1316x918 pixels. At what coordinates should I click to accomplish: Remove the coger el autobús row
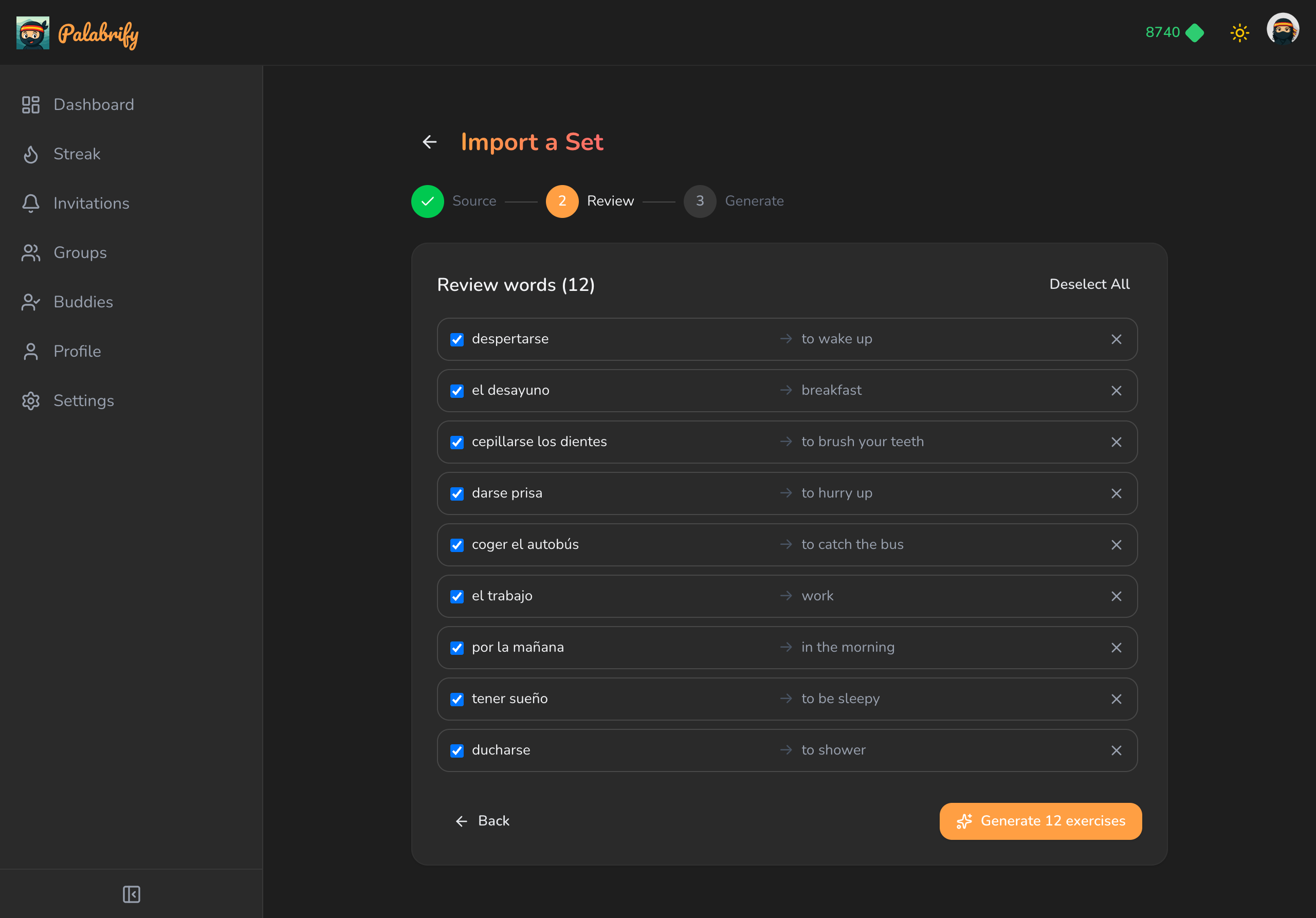click(1116, 544)
